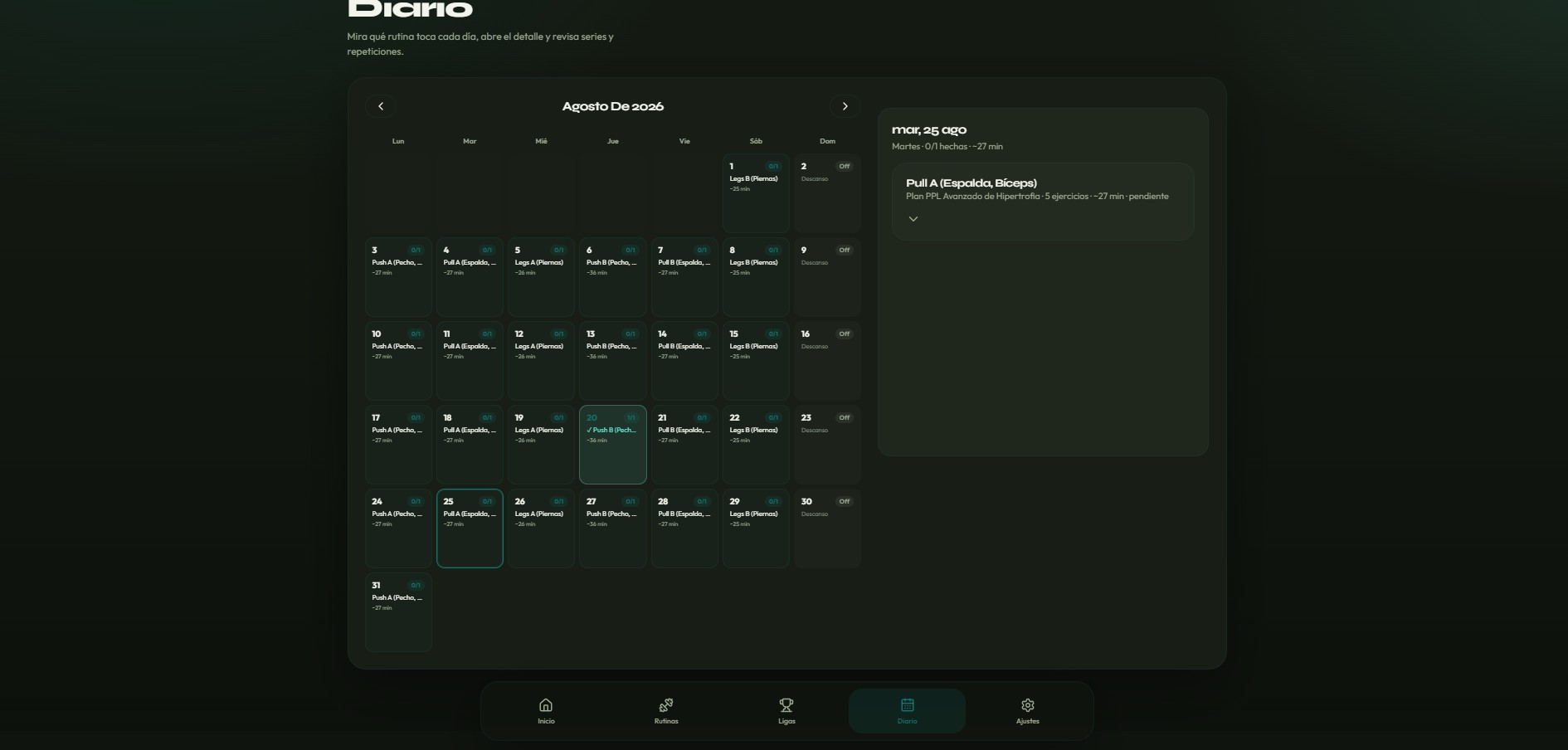Viewport: 1568px width, 750px height.
Task: Open the Diario tab
Action: coord(907,711)
